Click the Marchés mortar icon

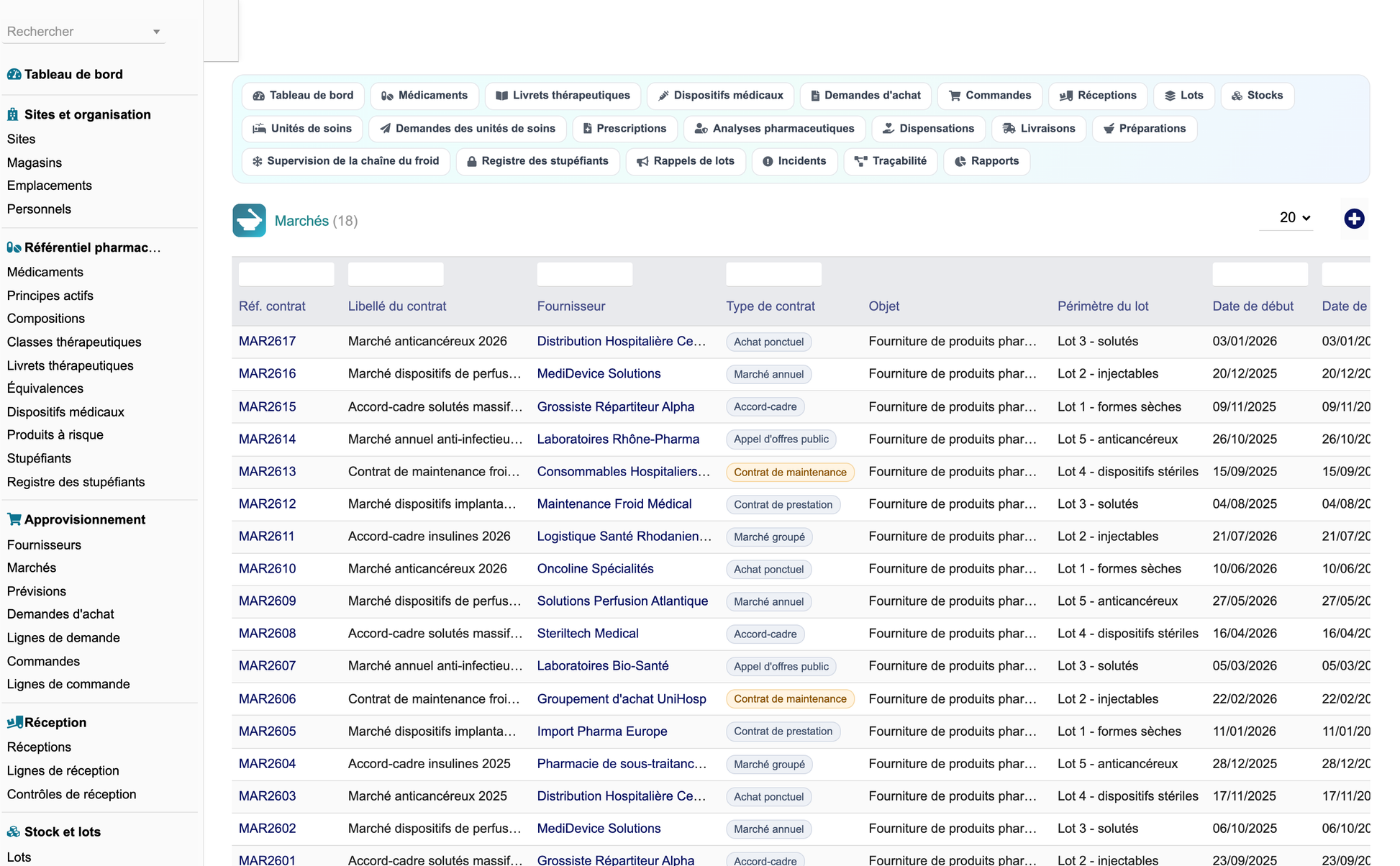tap(249, 220)
